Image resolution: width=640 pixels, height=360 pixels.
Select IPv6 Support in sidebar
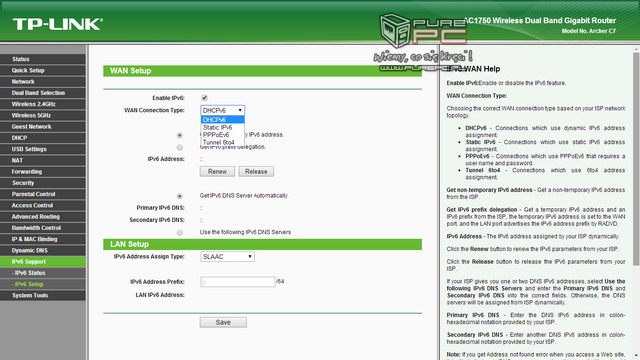[43, 262]
